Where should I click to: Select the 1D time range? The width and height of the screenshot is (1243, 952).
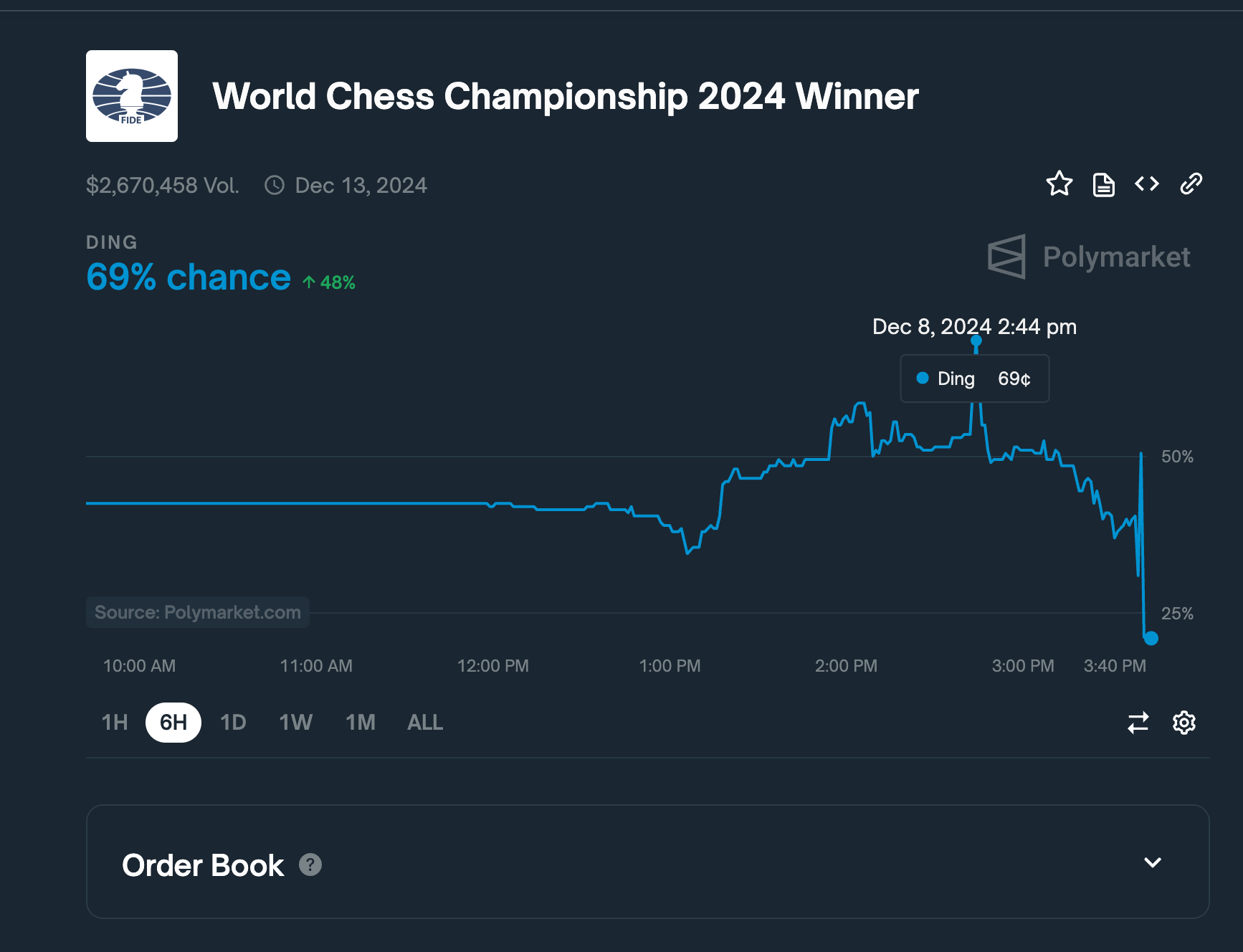click(233, 722)
